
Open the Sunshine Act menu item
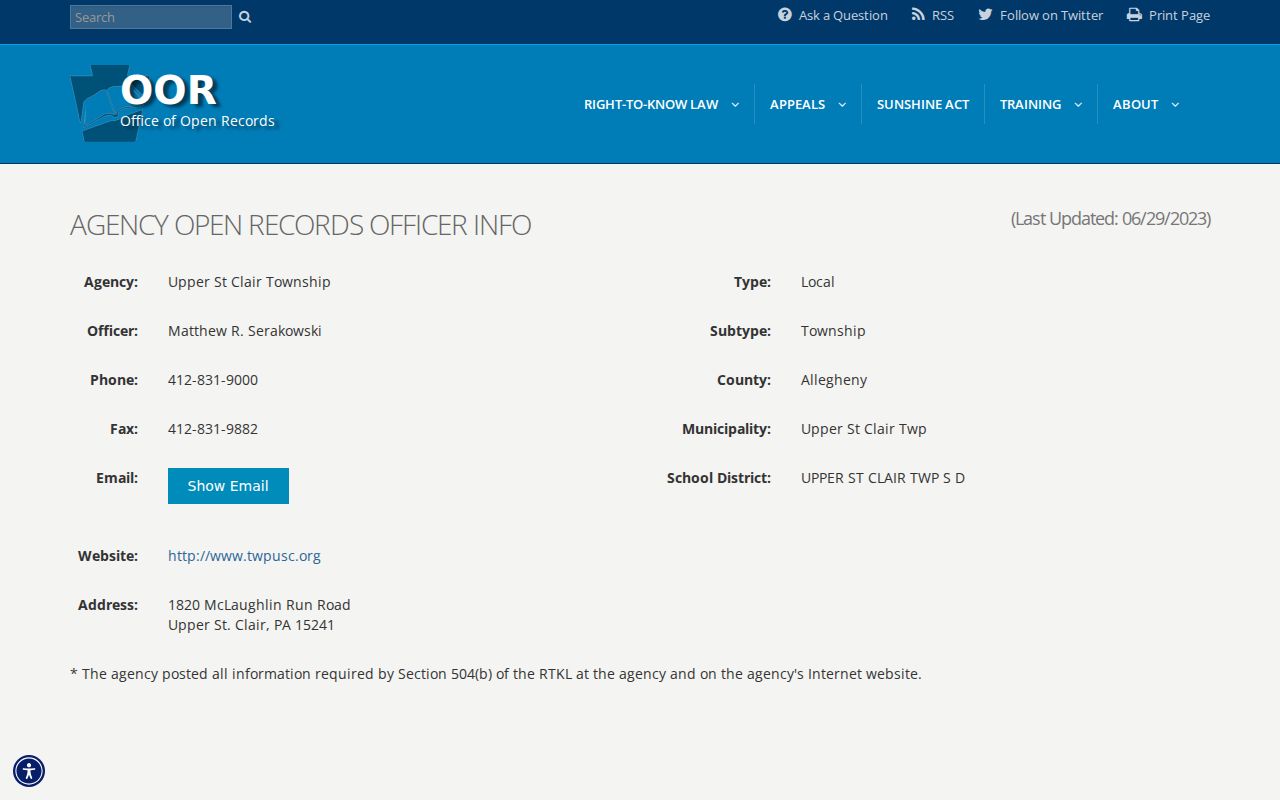923,104
